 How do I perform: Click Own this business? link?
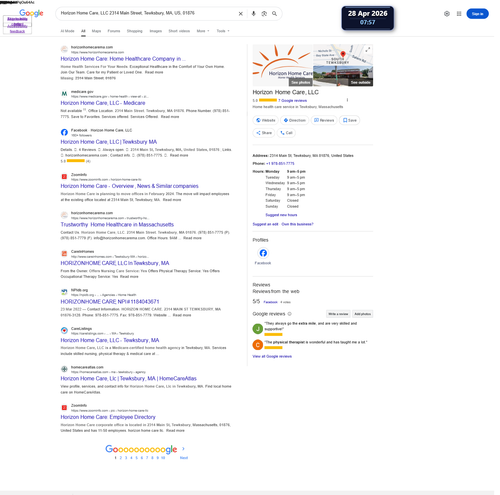click(x=297, y=224)
